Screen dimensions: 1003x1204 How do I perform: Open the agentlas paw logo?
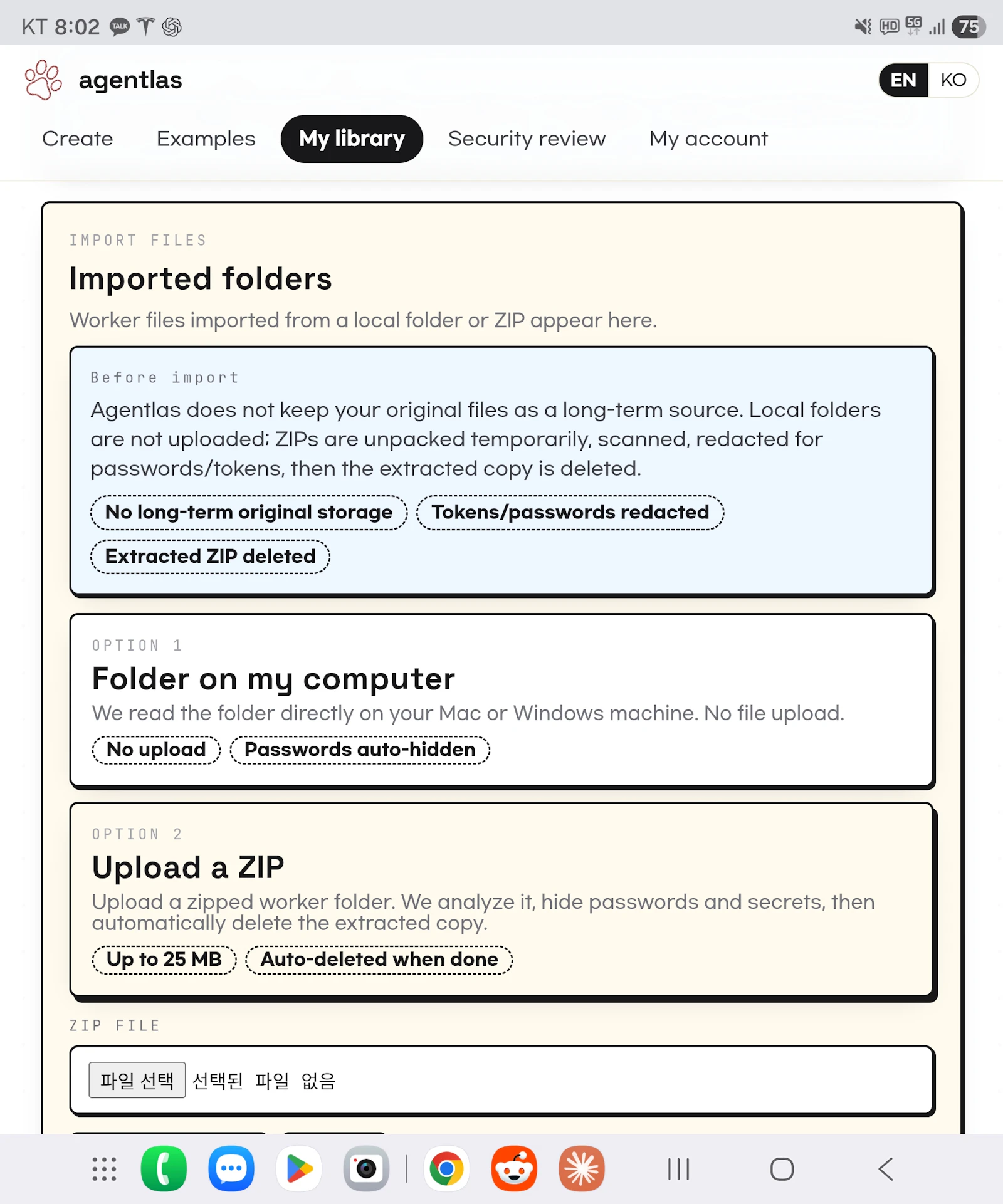tap(43, 80)
